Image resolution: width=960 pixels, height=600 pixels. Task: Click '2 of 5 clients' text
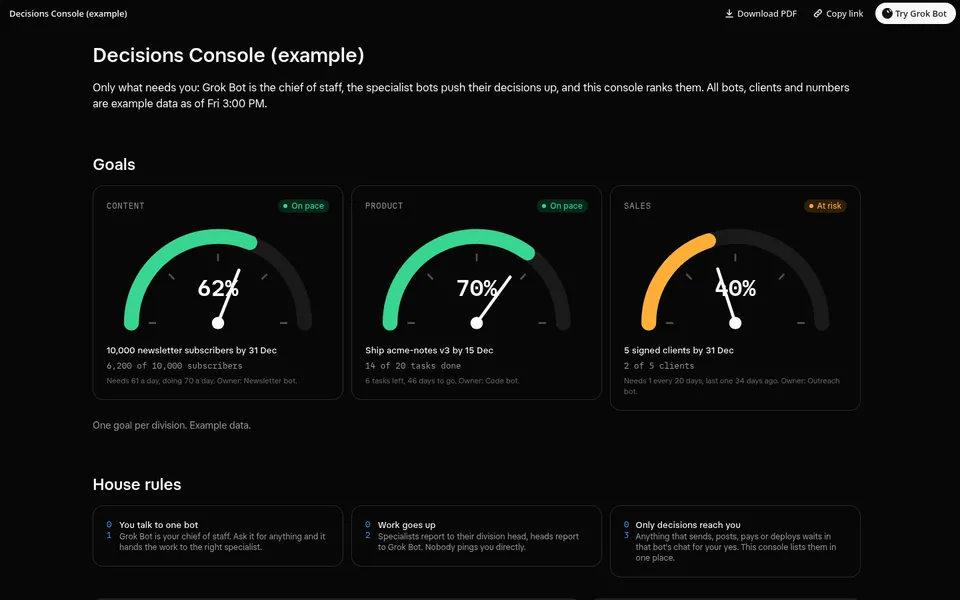[x=659, y=366]
